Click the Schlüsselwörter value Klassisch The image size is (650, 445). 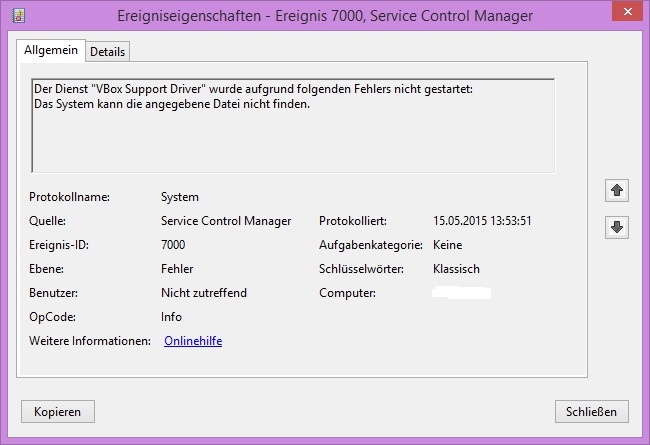[x=456, y=269]
